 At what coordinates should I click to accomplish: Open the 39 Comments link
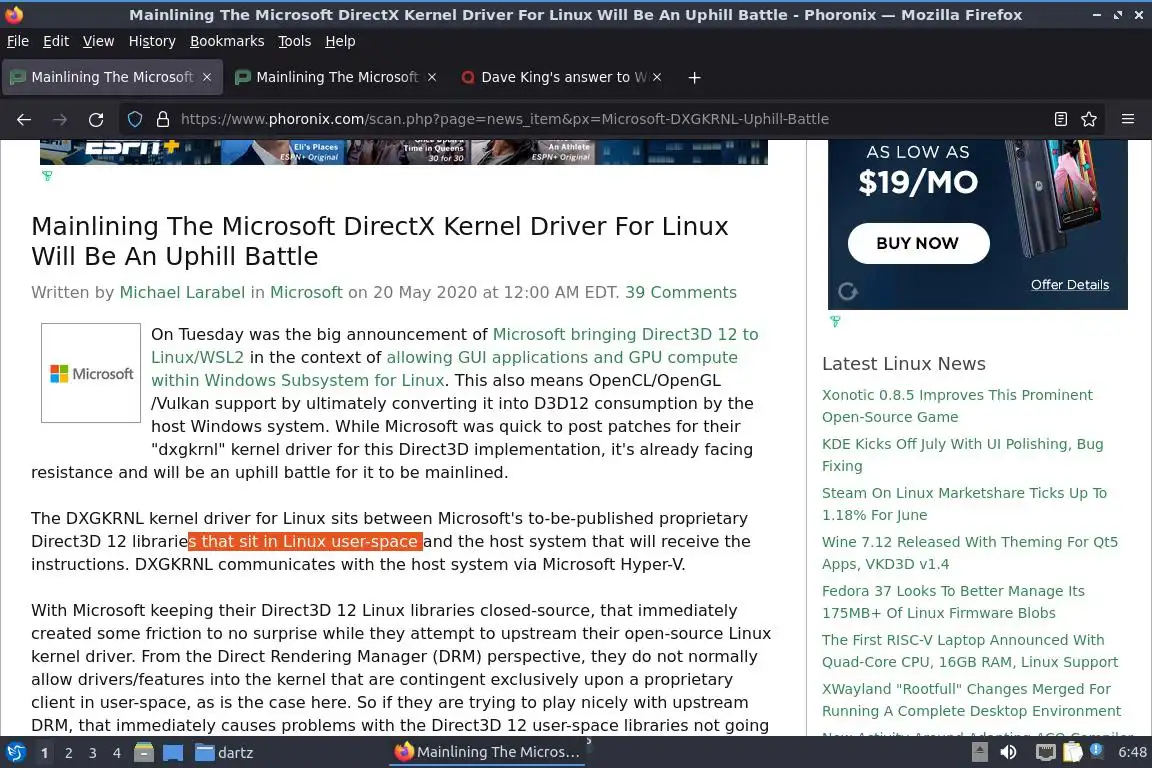681,293
